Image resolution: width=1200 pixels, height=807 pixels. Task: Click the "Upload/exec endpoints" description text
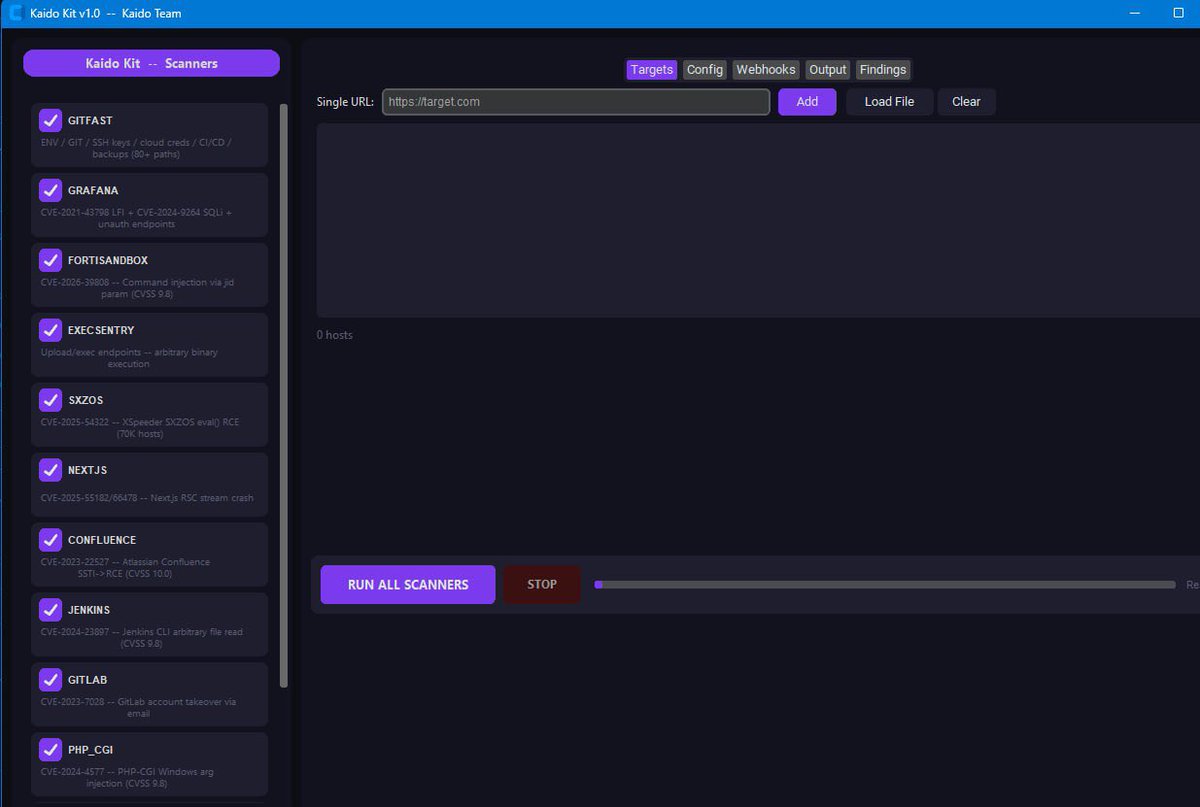tap(129, 358)
